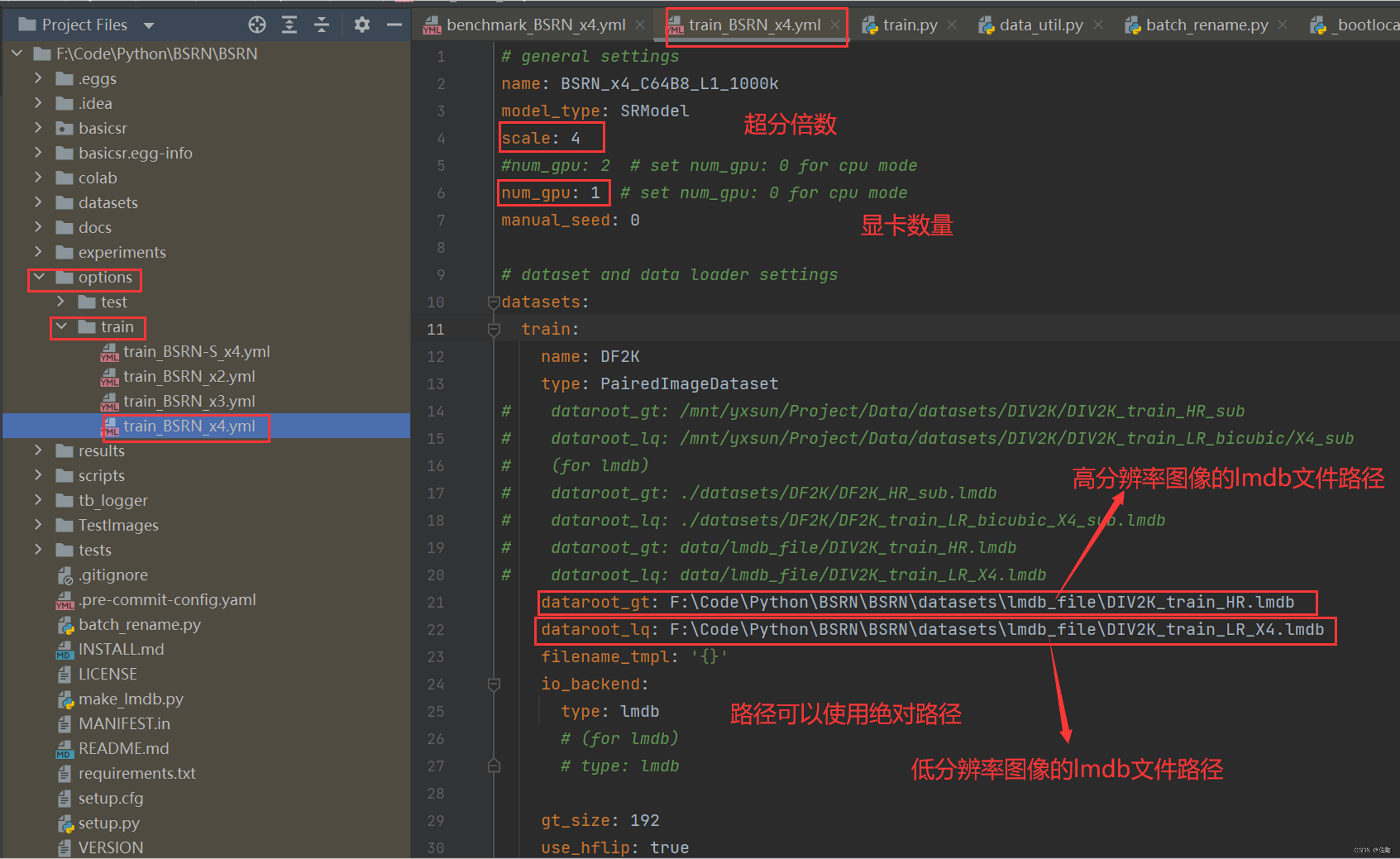
Task: Toggle fold marker at line 27
Action: coord(493,766)
